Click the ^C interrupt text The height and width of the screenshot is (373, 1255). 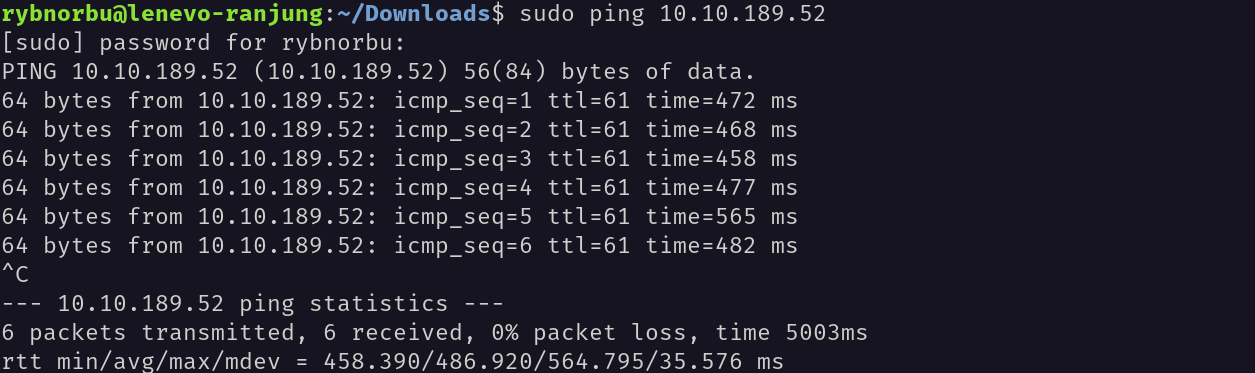15,275
